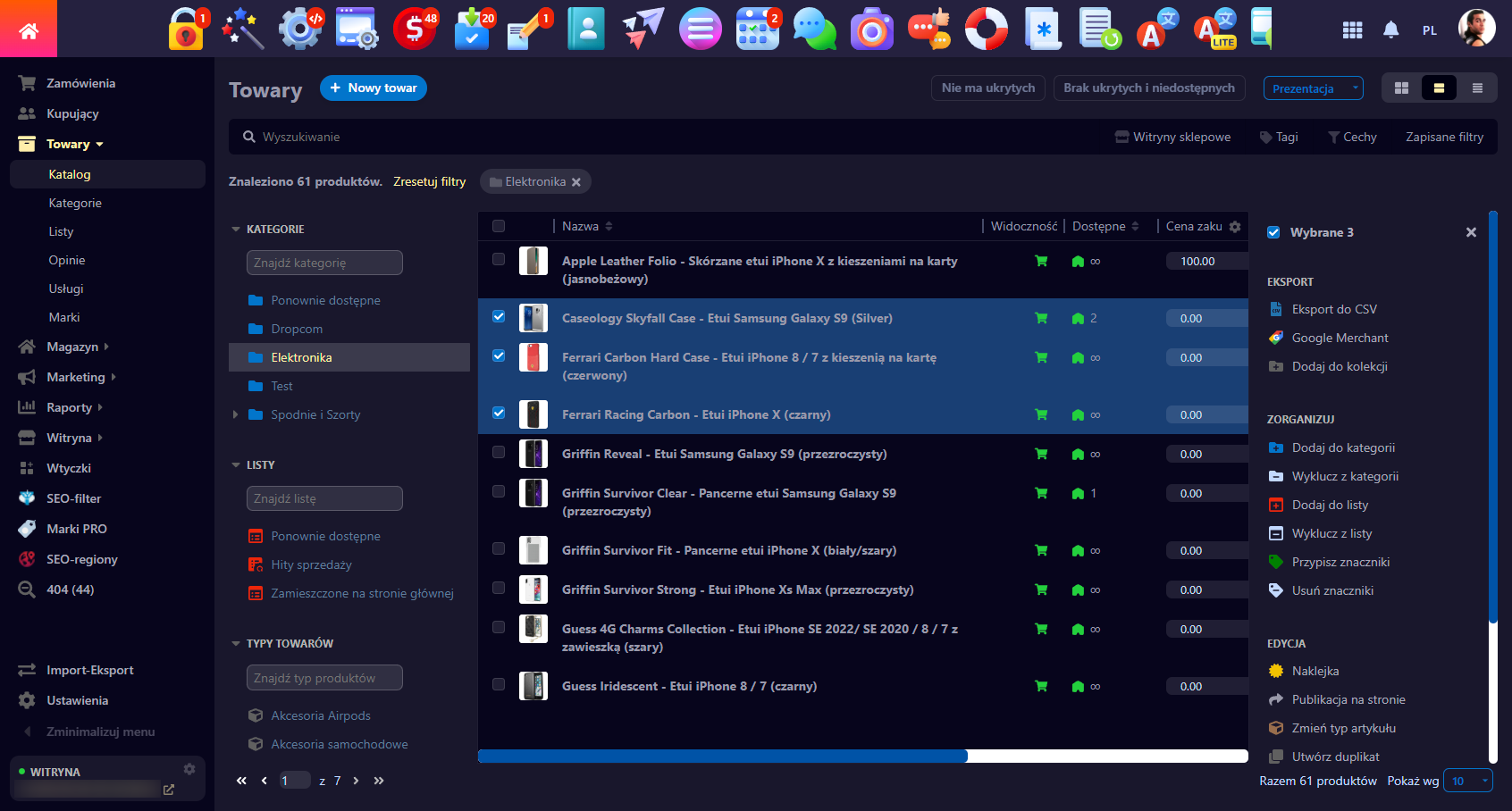This screenshot has width=1512, height=811.
Task: Open the apps grid icon in header
Action: (1352, 30)
